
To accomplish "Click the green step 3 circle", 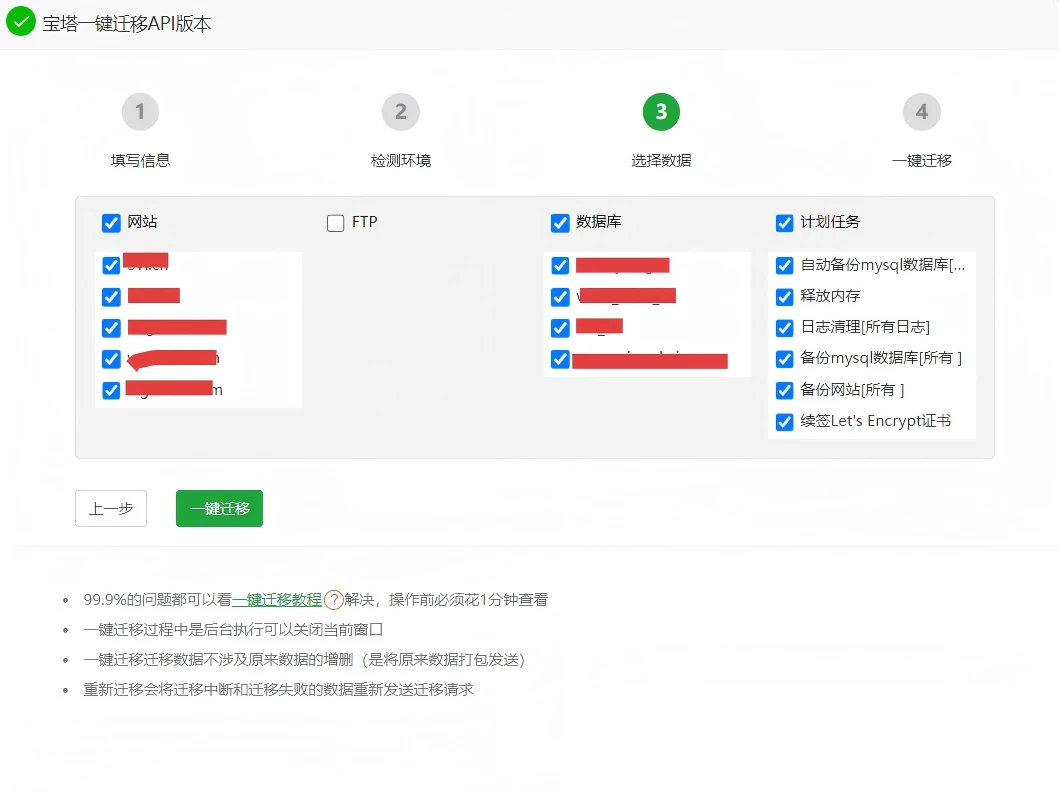I will point(661,112).
